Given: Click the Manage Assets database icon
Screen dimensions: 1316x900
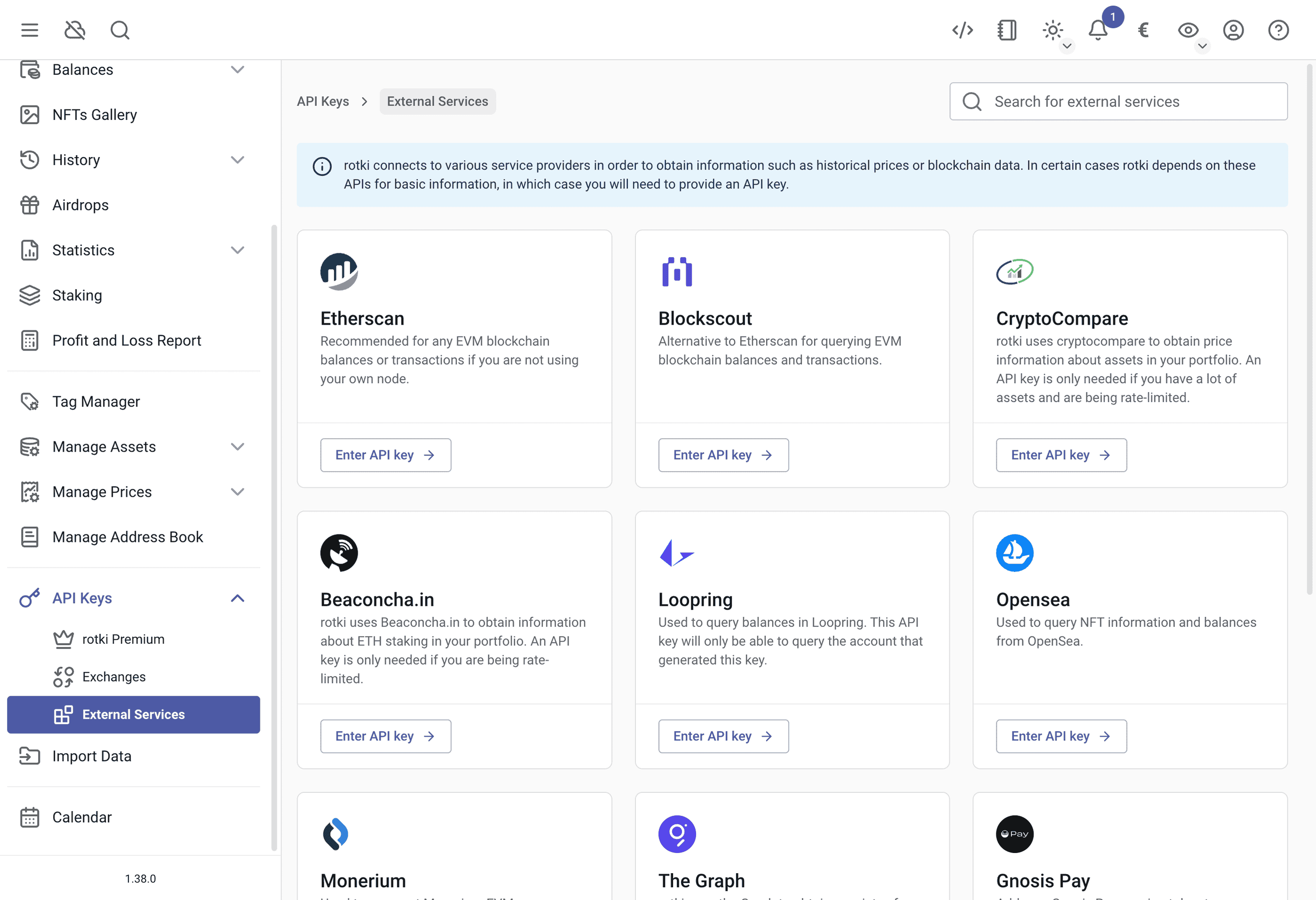Looking at the screenshot, I should (30, 446).
